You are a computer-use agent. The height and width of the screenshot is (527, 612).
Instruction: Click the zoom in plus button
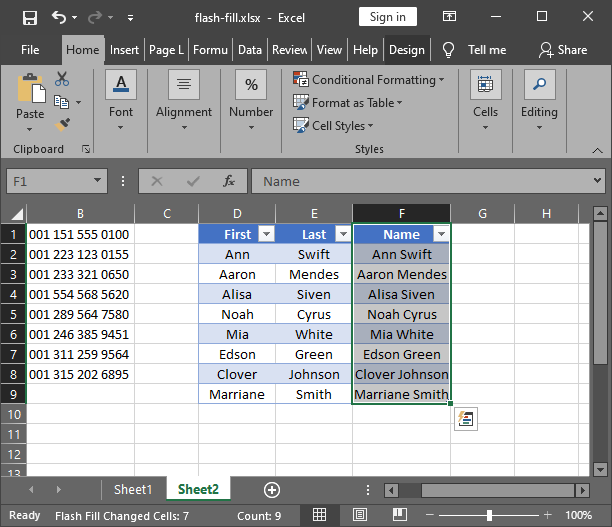point(548,515)
